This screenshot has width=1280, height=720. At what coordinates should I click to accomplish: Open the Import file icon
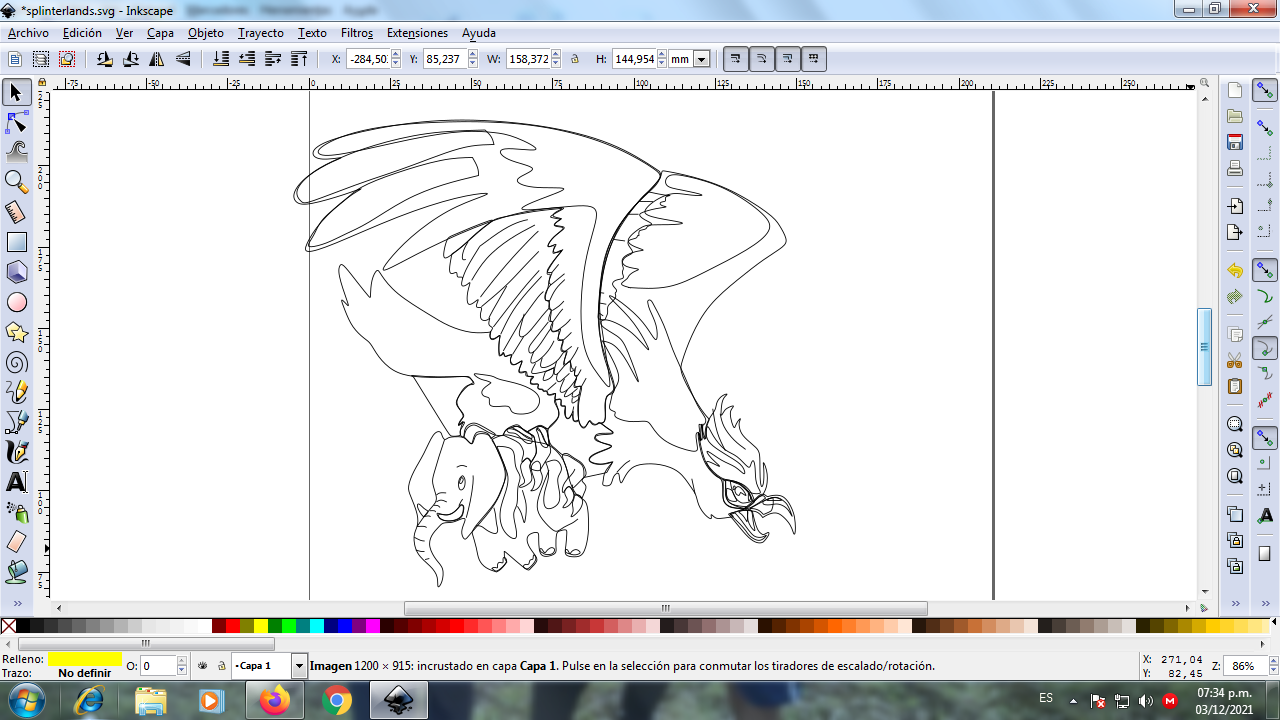point(1235,206)
